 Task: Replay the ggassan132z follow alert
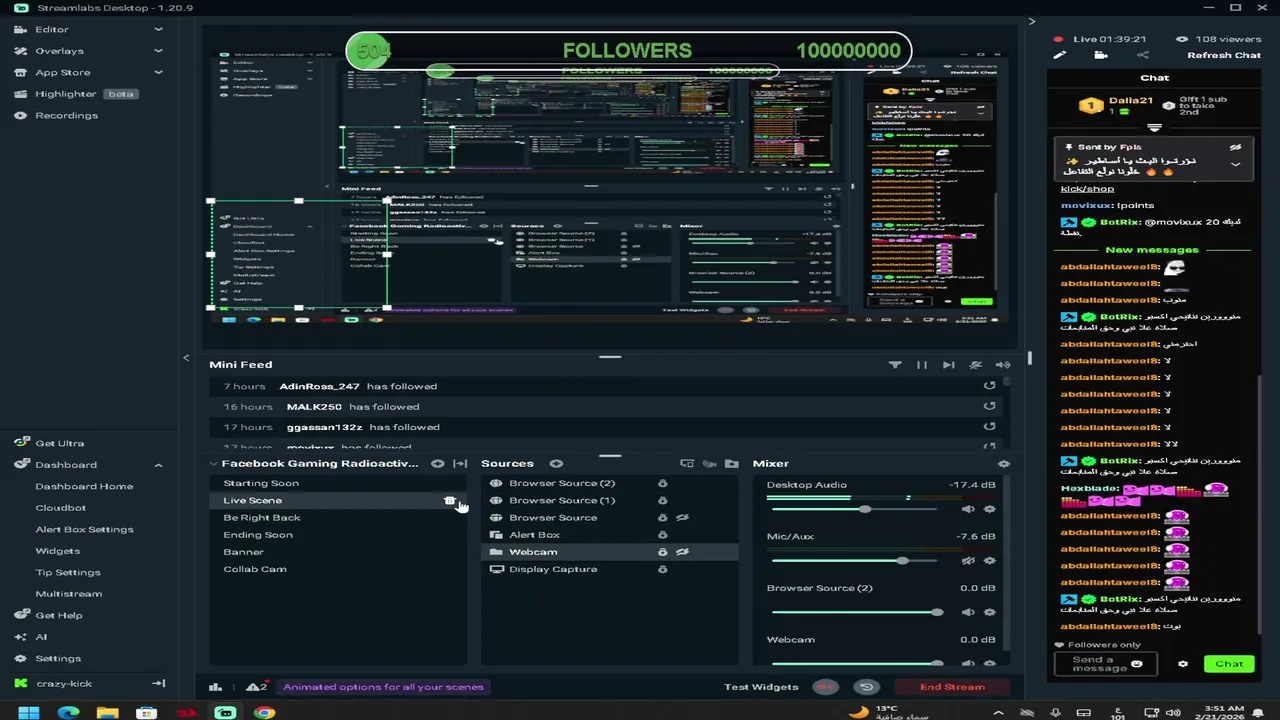pyautogui.click(x=989, y=427)
